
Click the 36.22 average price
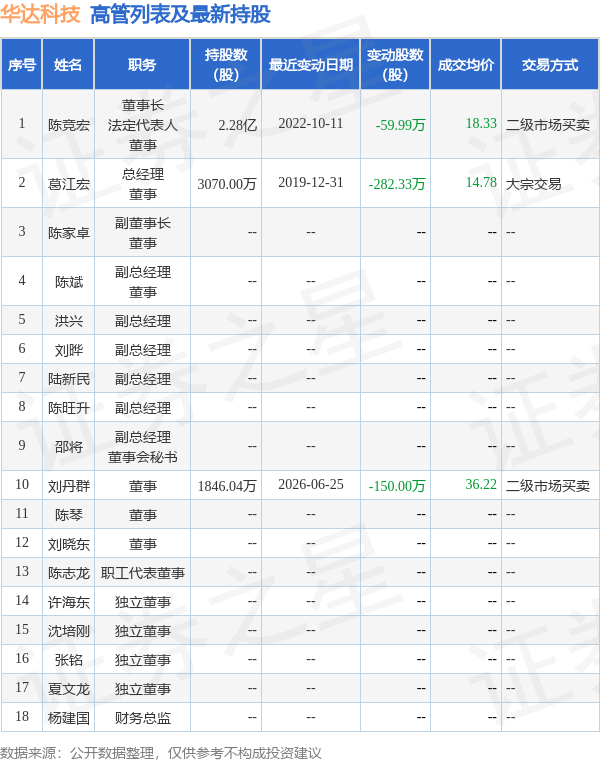tap(481, 485)
